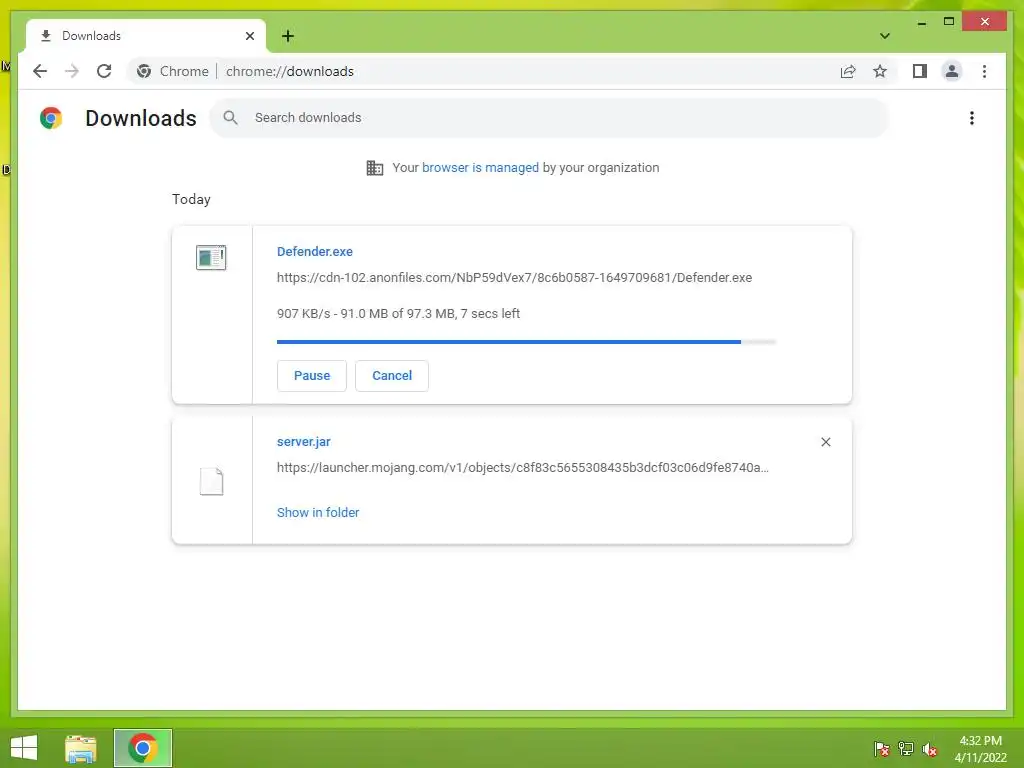Cancel the Defender.exe download
This screenshot has height=768, width=1024.
click(x=392, y=376)
